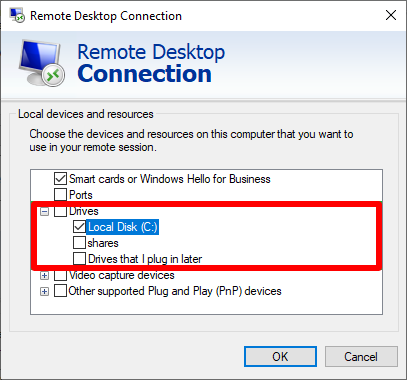407x380 pixels.
Task: Select Video capture devices label
Action: [x=122, y=275]
